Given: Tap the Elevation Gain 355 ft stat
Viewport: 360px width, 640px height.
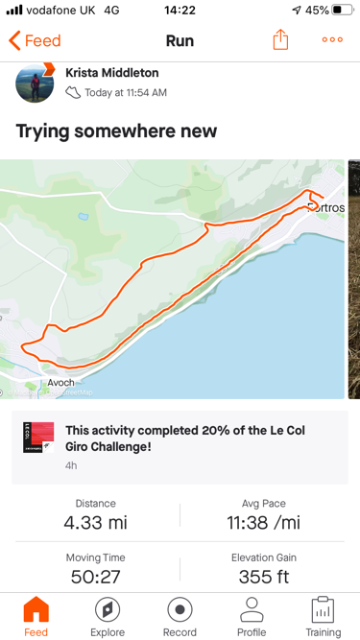Looking at the screenshot, I should tap(264, 569).
